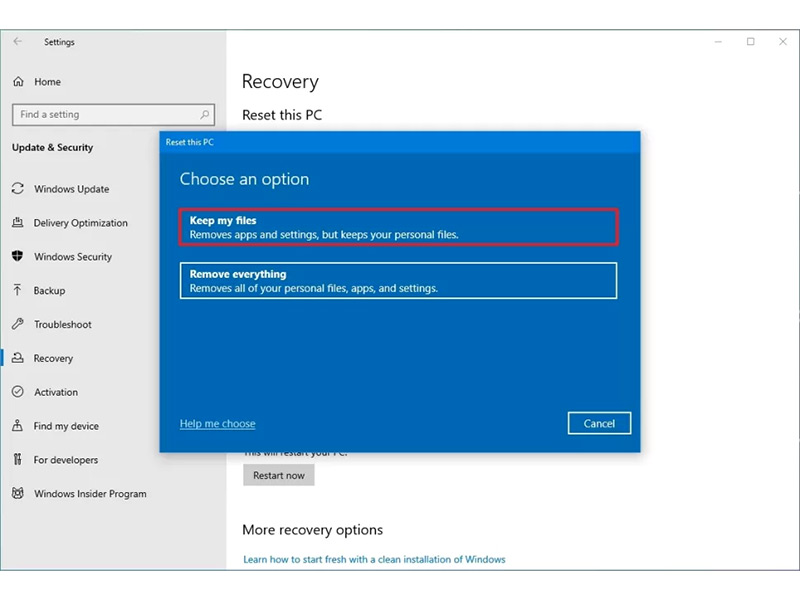Click the Recovery page title
Screen dimensions: 800x600
click(x=280, y=82)
